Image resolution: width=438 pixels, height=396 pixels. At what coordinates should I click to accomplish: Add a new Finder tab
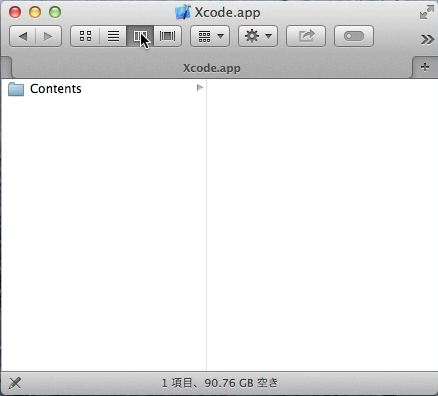(x=425, y=67)
